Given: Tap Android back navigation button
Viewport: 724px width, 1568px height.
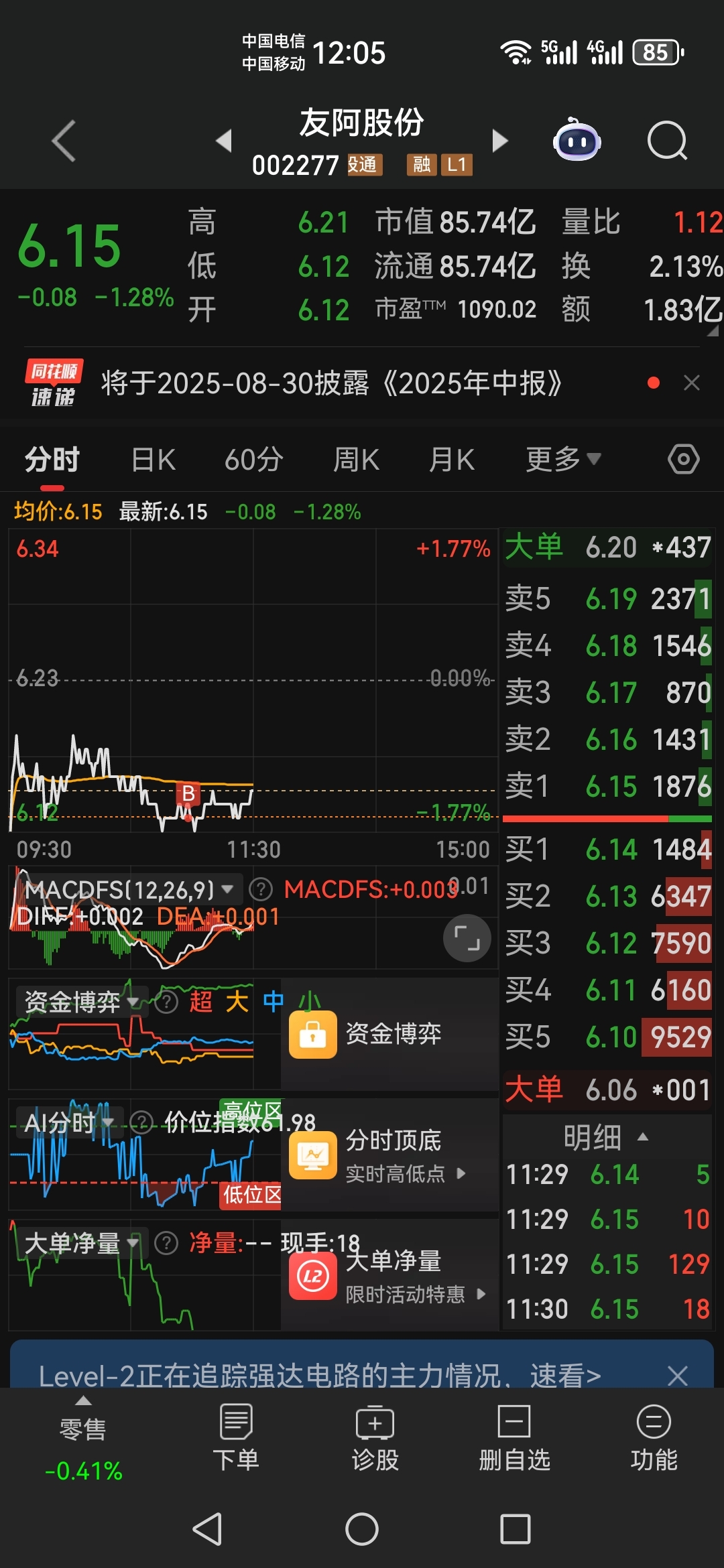Looking at the screenshot, I should coord(208,1529).
